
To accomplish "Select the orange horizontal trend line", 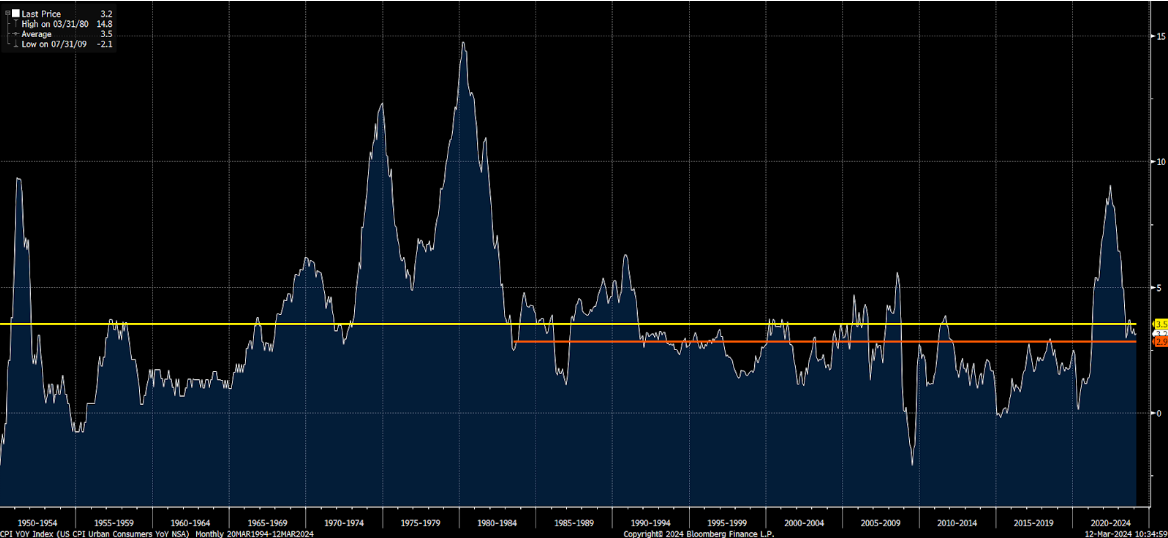I will (x=825, y=341).
